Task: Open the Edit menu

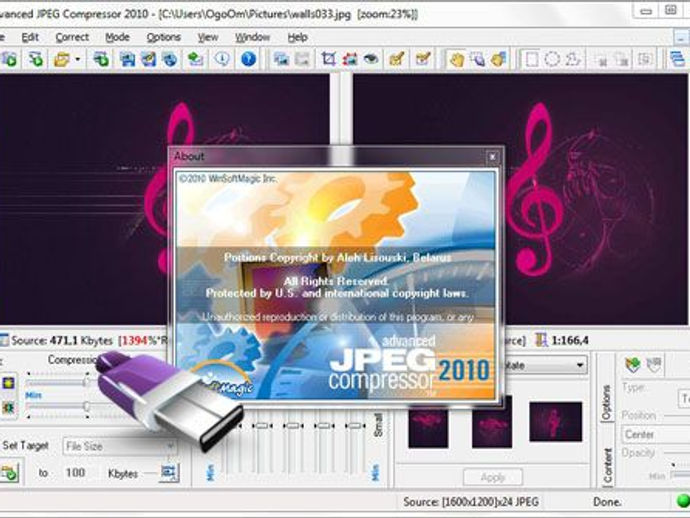Action: click(30, 37)
